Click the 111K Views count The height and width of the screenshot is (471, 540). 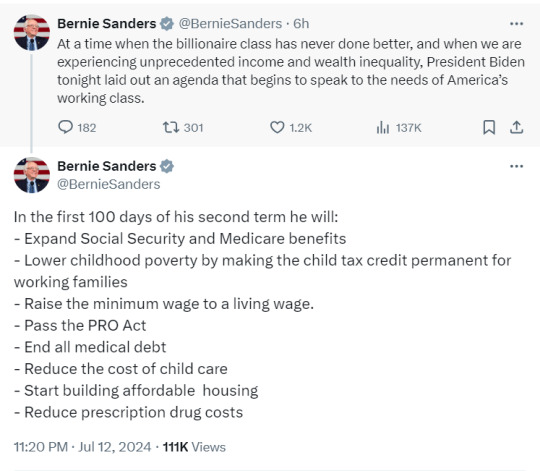coord(194,447)
